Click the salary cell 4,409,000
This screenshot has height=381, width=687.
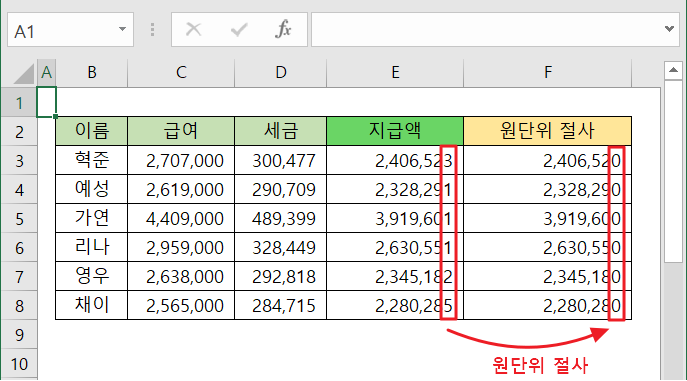coord(181,218)
